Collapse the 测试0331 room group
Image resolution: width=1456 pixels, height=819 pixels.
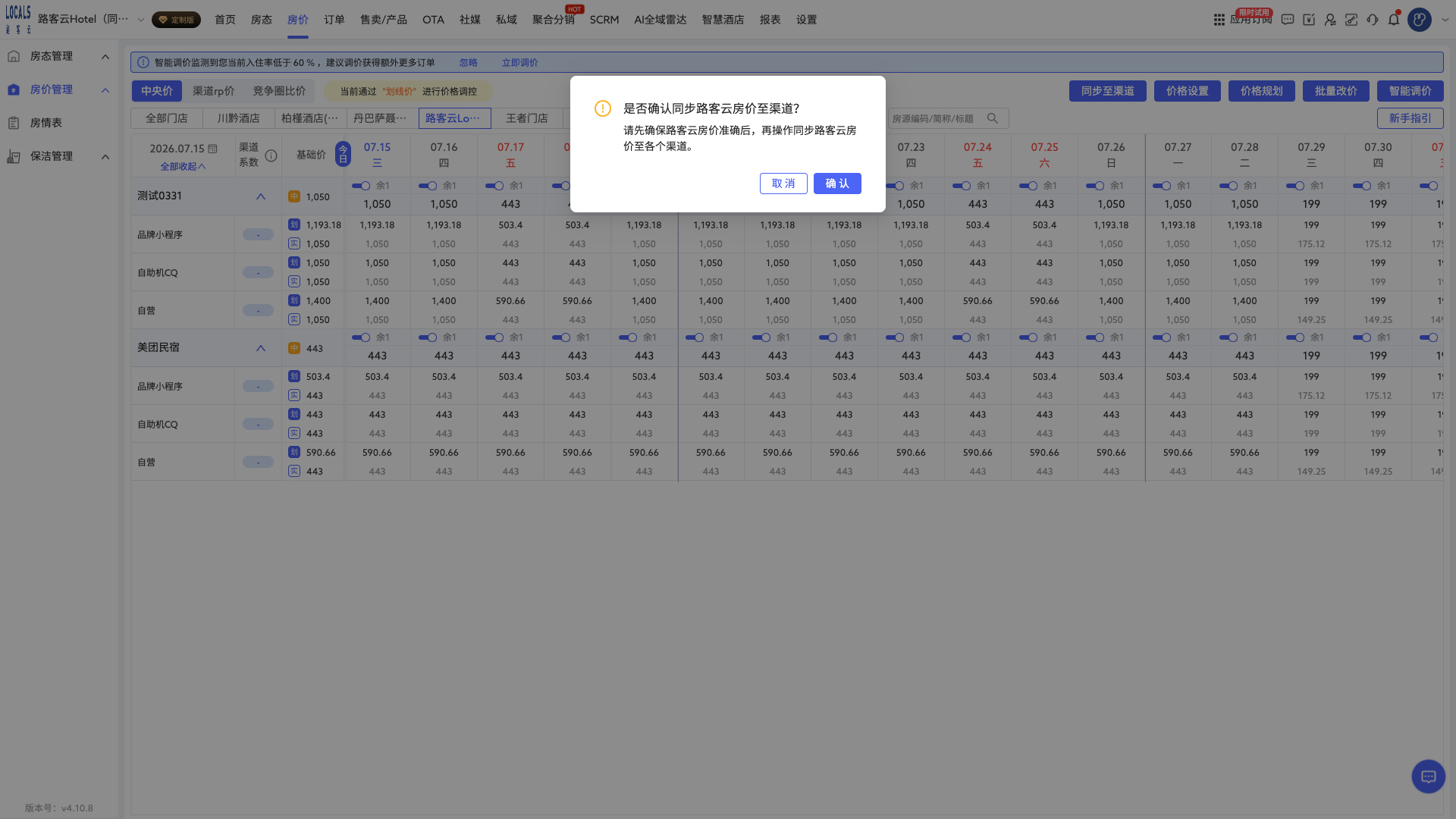pos(261,196)
